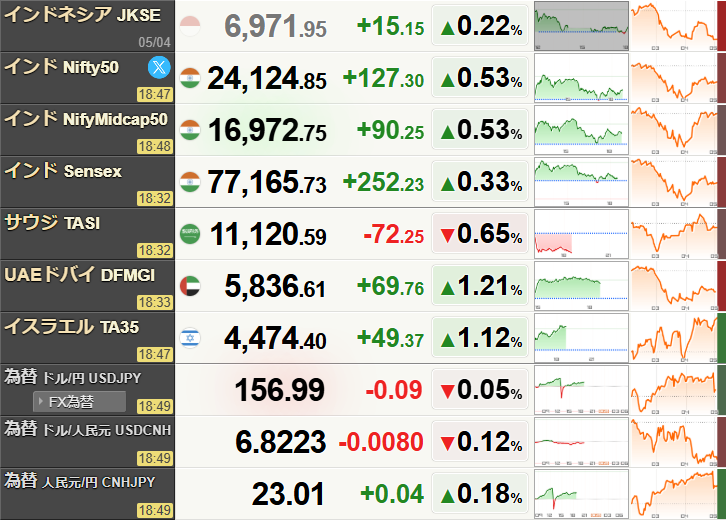
Task: Click the TA35 price 4,474.40
Action: pyautogui.click(x=275, y=338)
